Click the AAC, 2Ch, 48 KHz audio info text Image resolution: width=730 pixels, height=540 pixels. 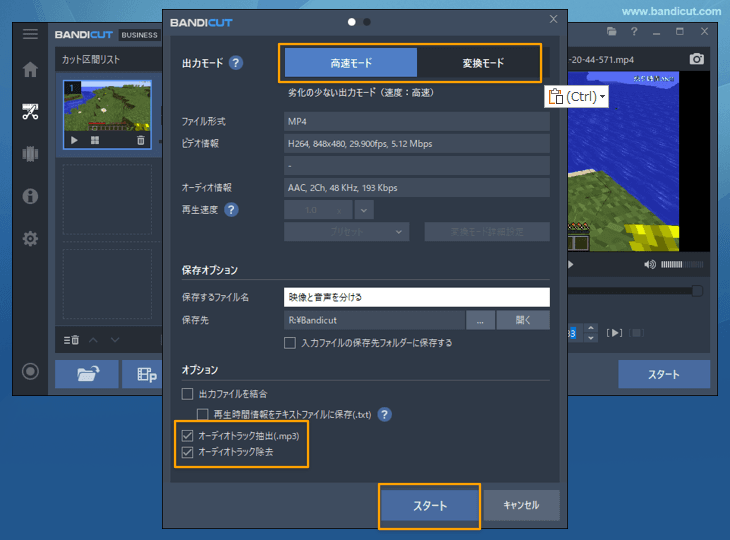pos(343,188)
